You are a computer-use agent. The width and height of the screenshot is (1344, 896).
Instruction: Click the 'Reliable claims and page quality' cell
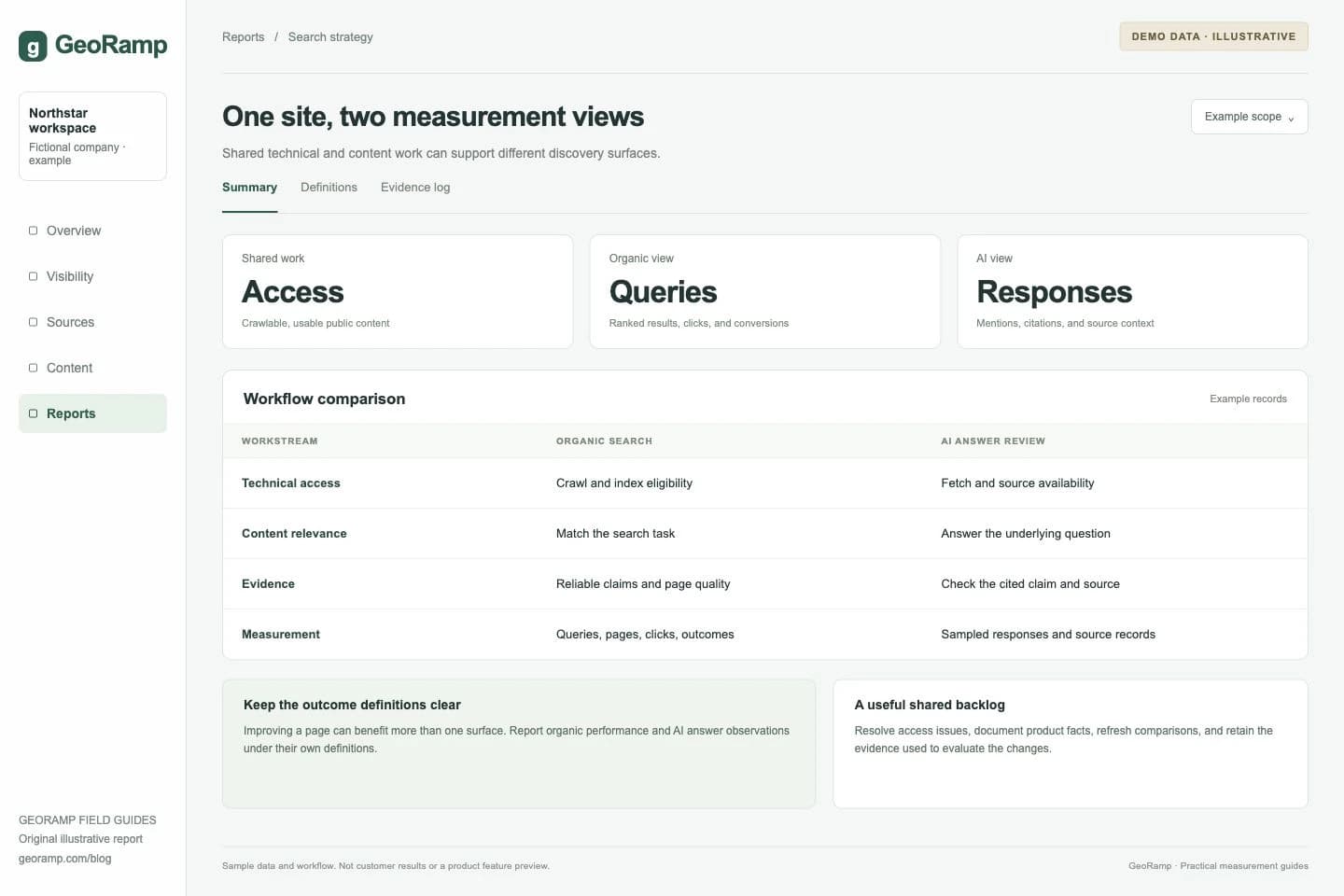pos(643,584)
